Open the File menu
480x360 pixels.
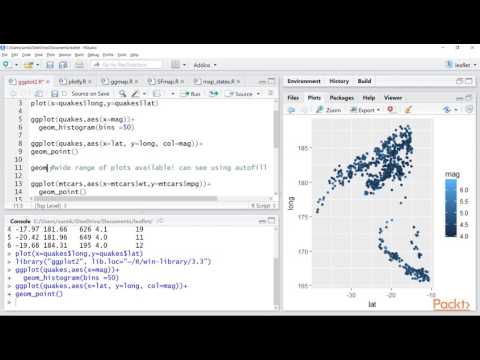(4, 55)
